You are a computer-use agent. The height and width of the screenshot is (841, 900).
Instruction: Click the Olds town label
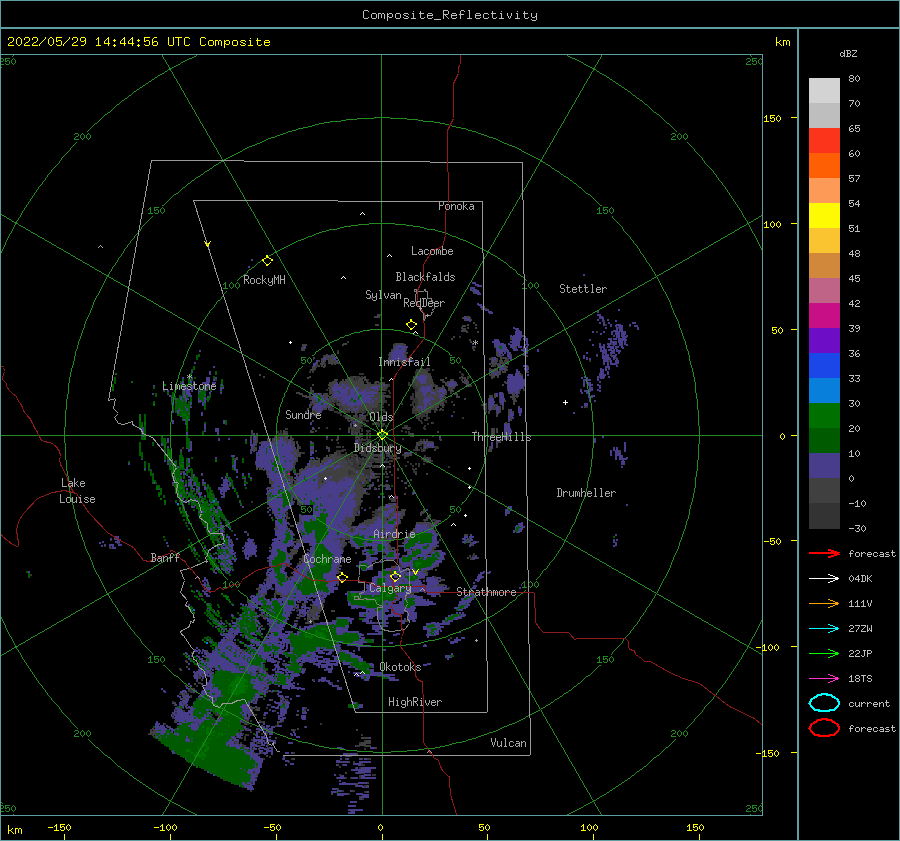381,417
